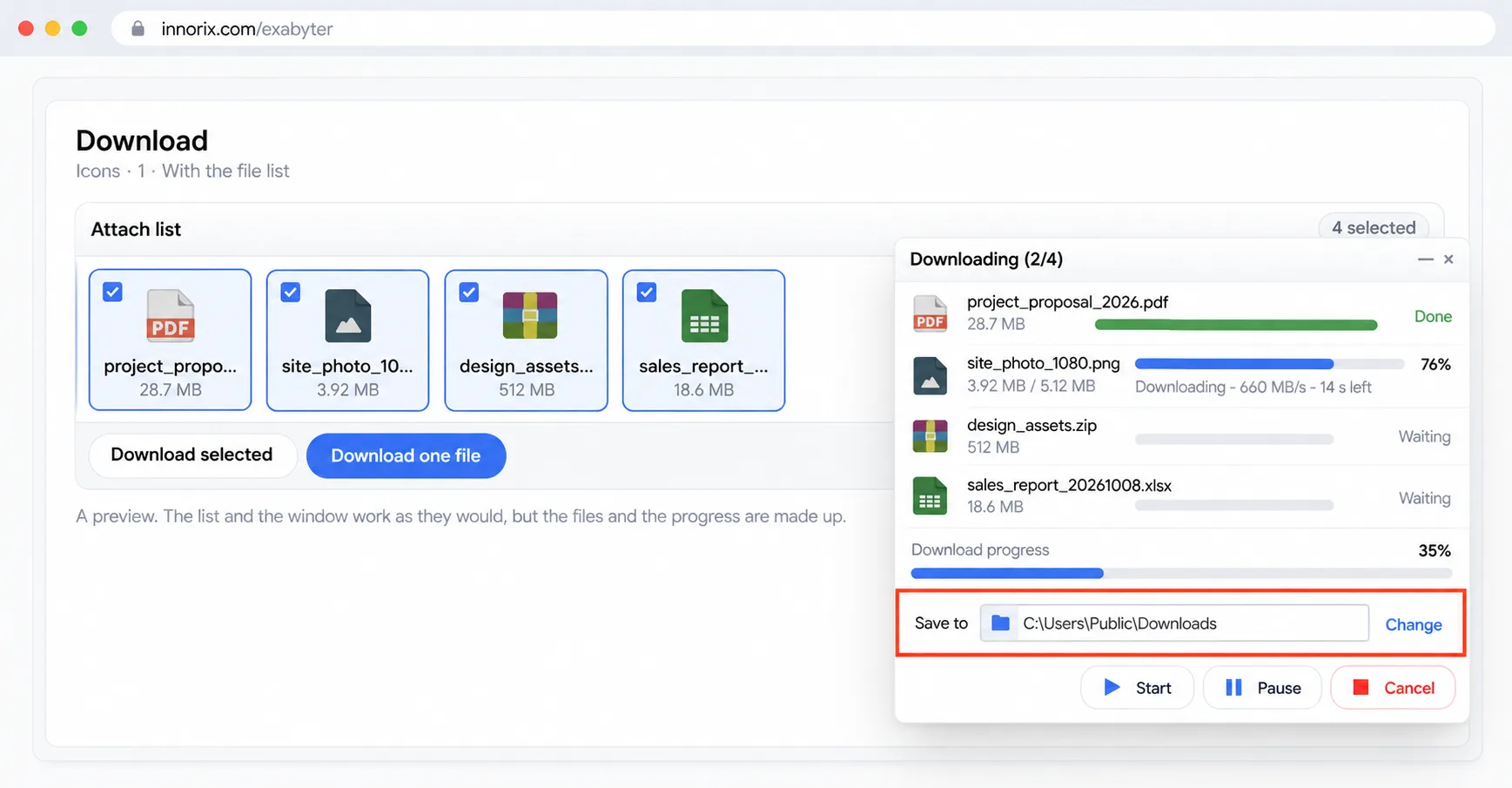The width and height of the screenshot is (1512, 788).
Task: Click archive icon beside design_assets.zip row
Action: tap(930, 436)
